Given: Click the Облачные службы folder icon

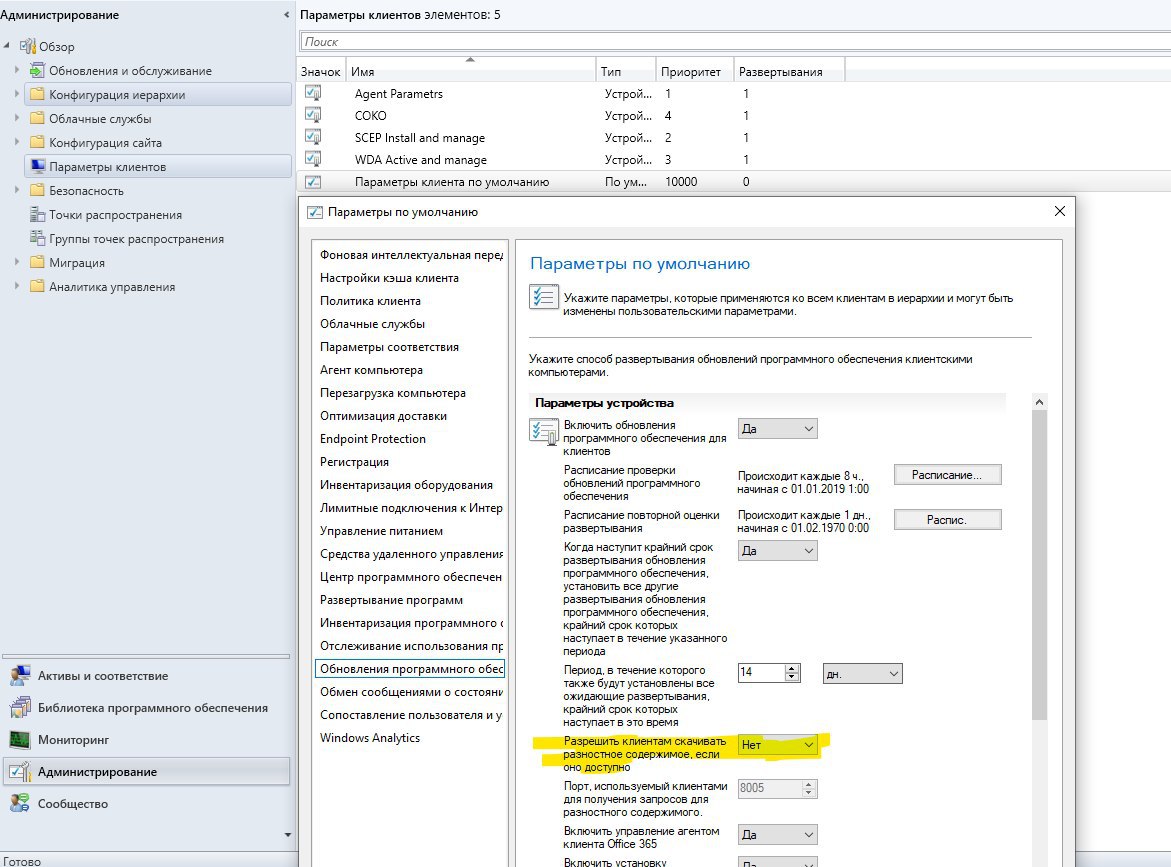Looking at the screenshot, I should tap(37, 118).
